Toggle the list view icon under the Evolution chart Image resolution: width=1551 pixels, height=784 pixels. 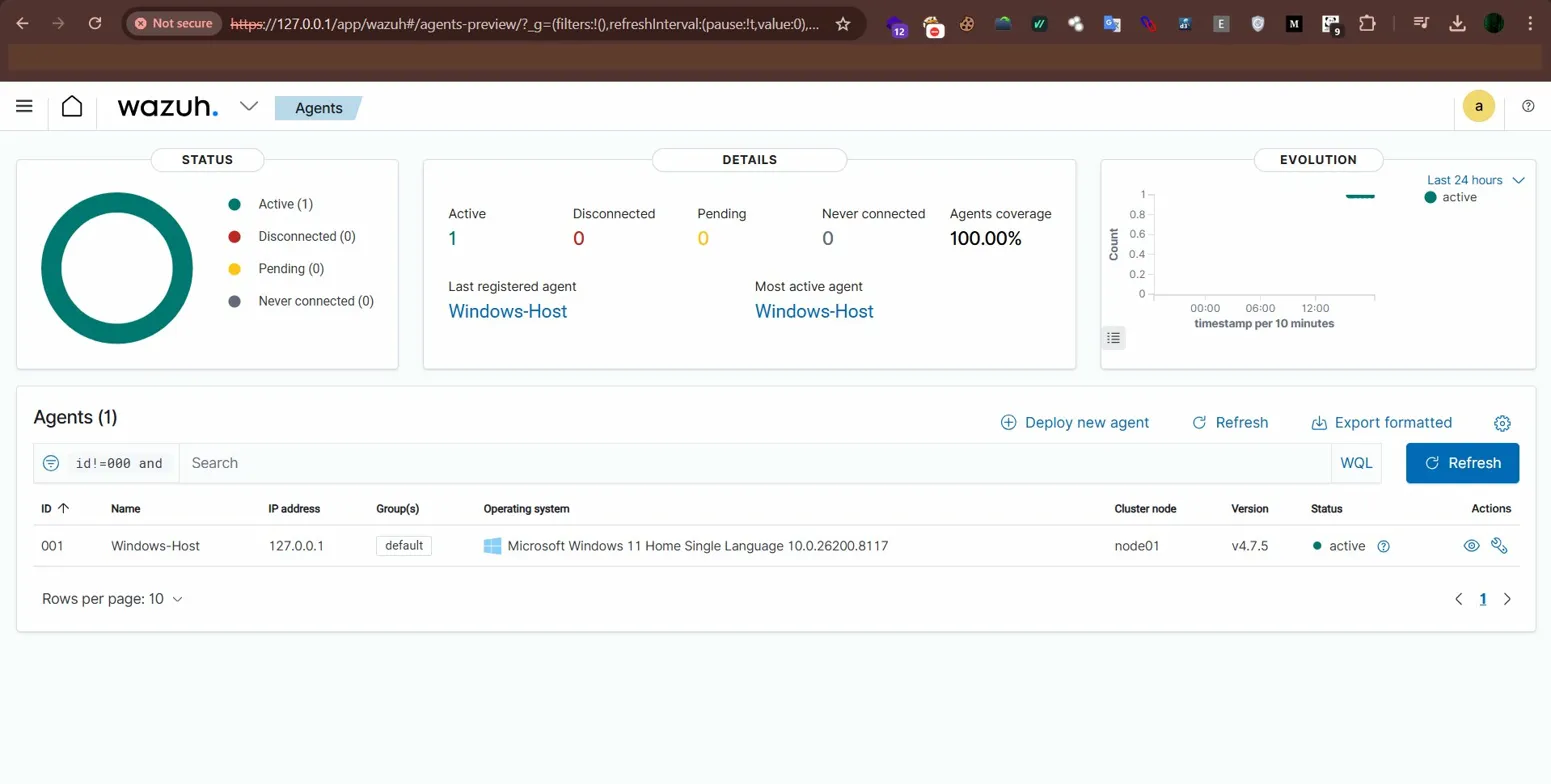[x=1113, y=338]
